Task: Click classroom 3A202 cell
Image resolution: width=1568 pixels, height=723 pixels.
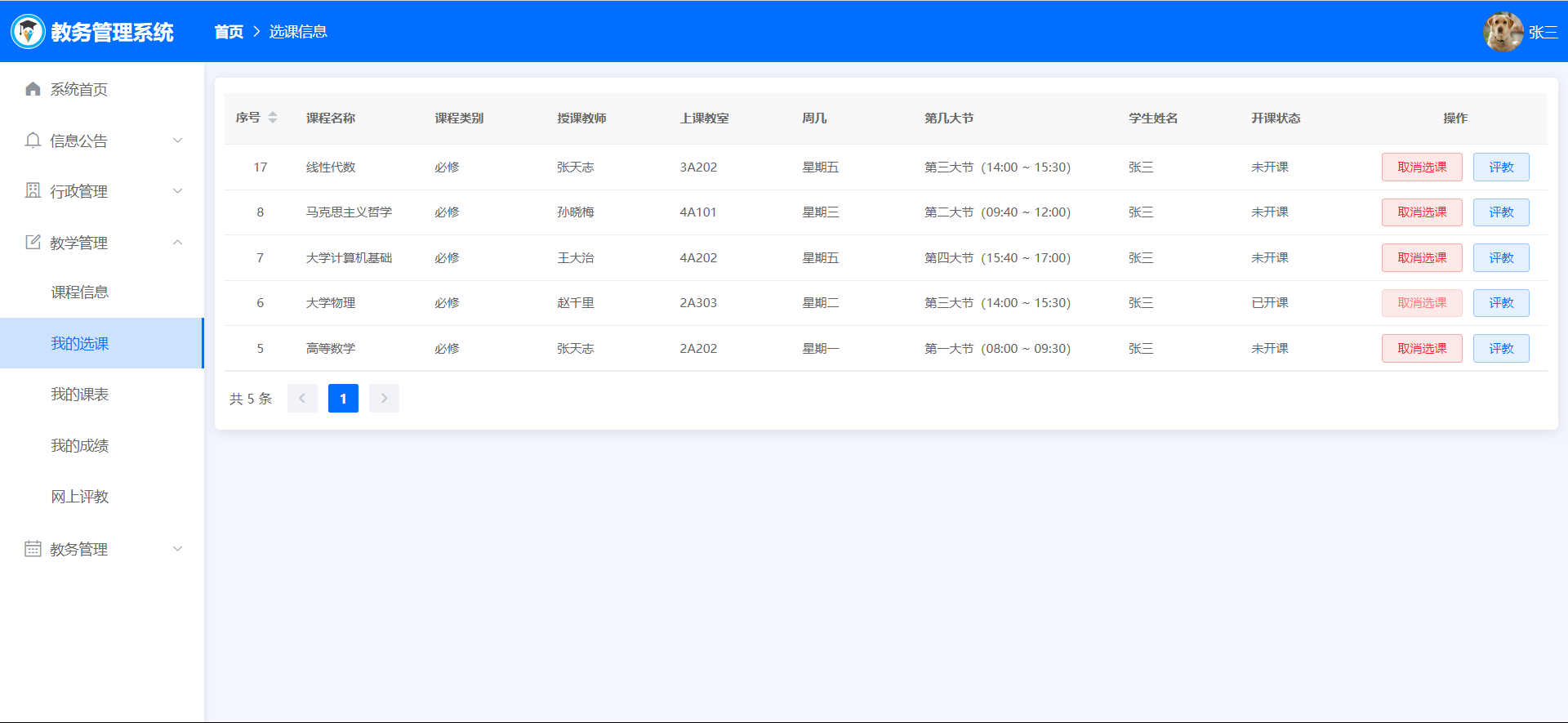Action: [x=698, y=167]
